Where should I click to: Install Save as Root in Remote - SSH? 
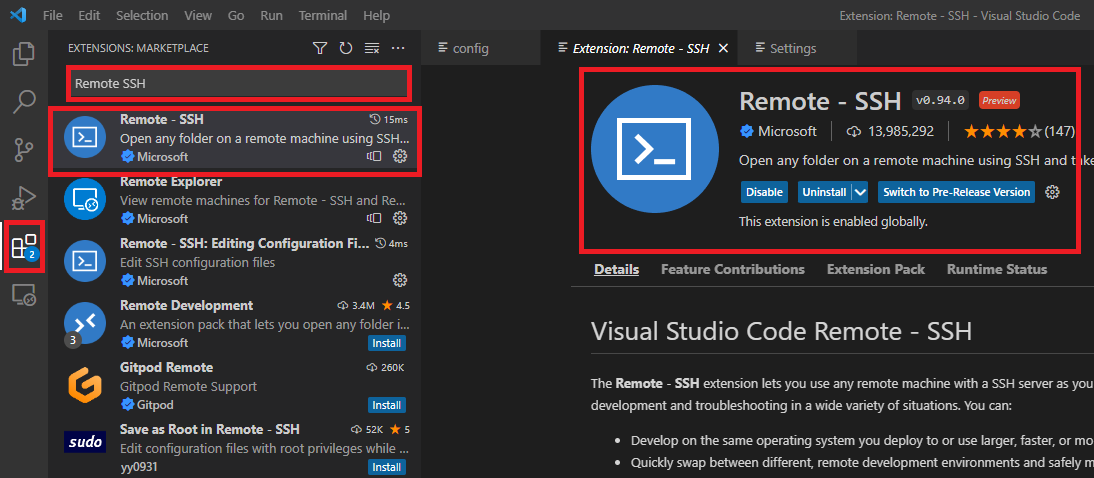387,467
